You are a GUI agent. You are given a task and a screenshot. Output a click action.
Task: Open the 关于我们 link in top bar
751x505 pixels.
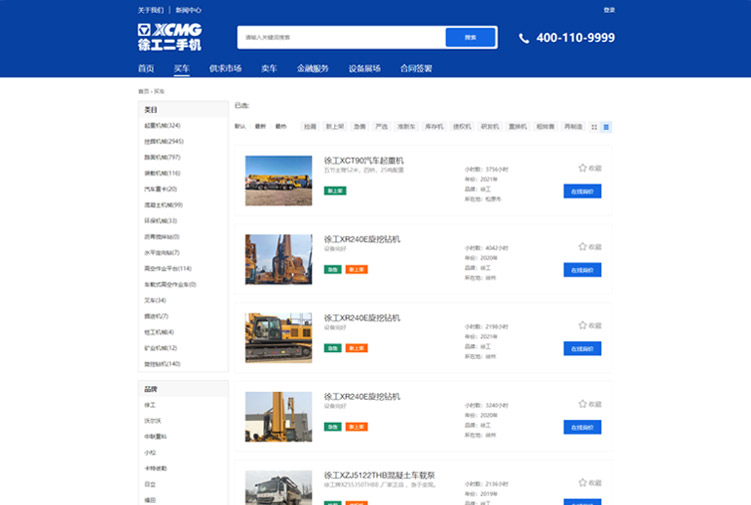[150, 10]
